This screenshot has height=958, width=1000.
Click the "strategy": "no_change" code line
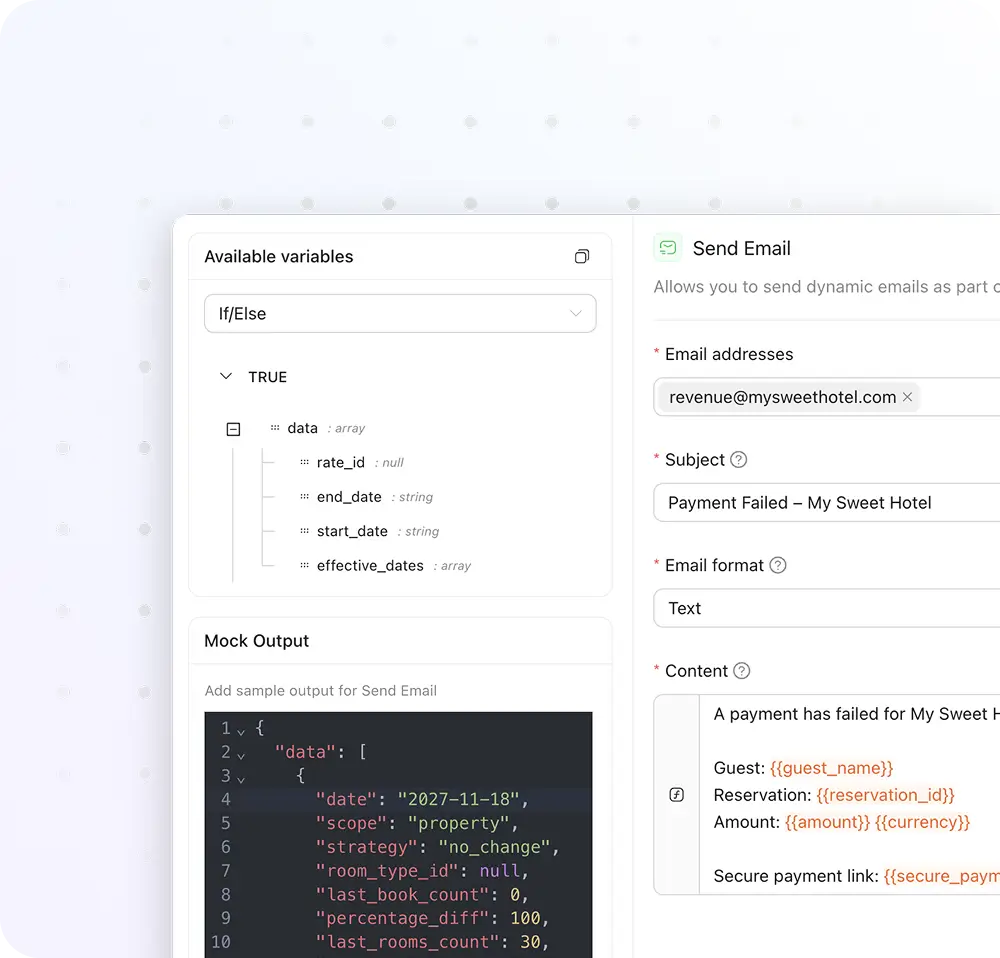[x=438, y=847]
